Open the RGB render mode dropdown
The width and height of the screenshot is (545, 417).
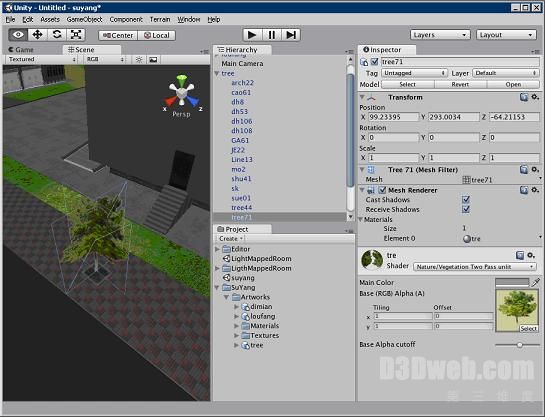(105, 59)
